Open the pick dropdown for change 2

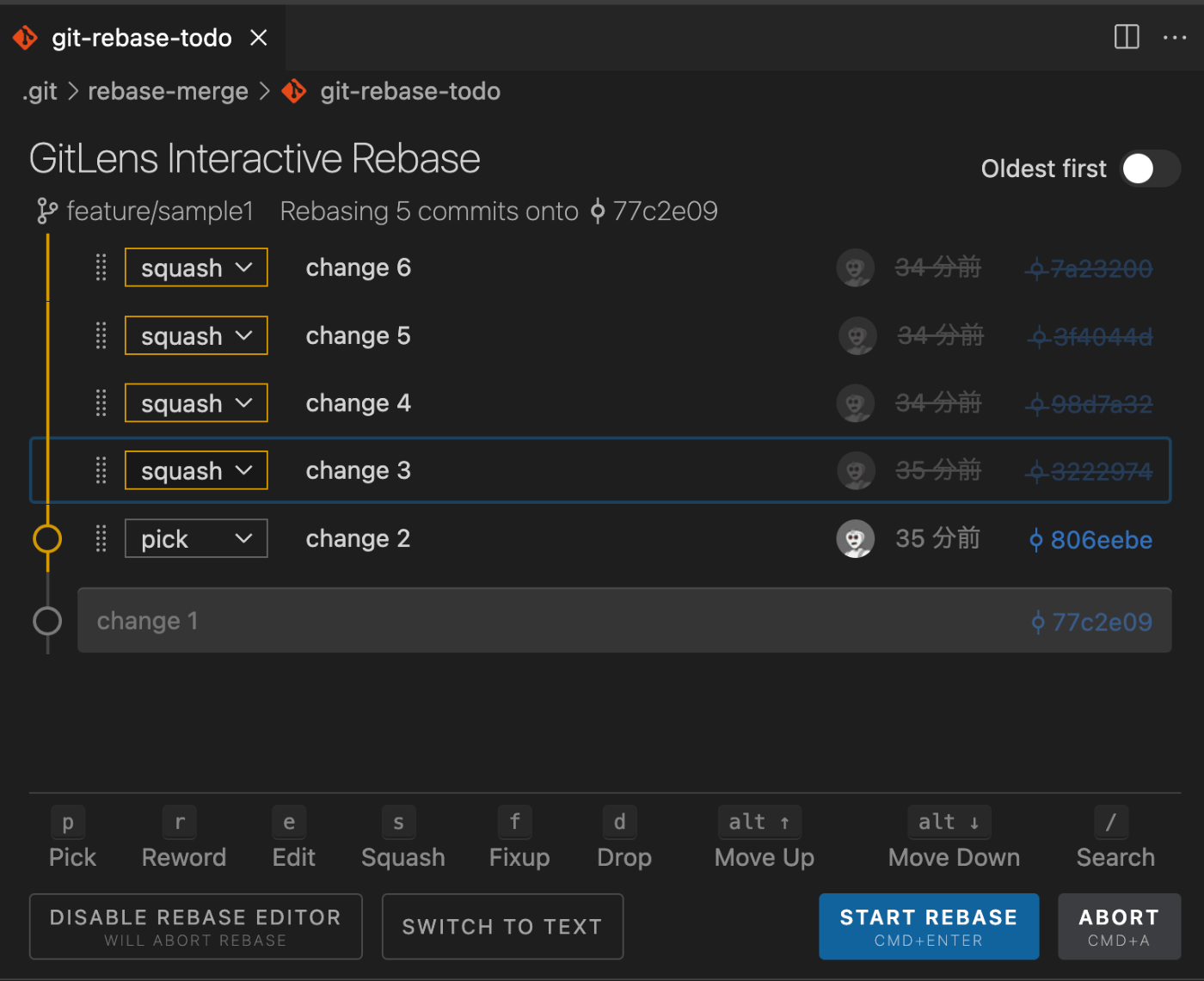(x=196, y=538)
